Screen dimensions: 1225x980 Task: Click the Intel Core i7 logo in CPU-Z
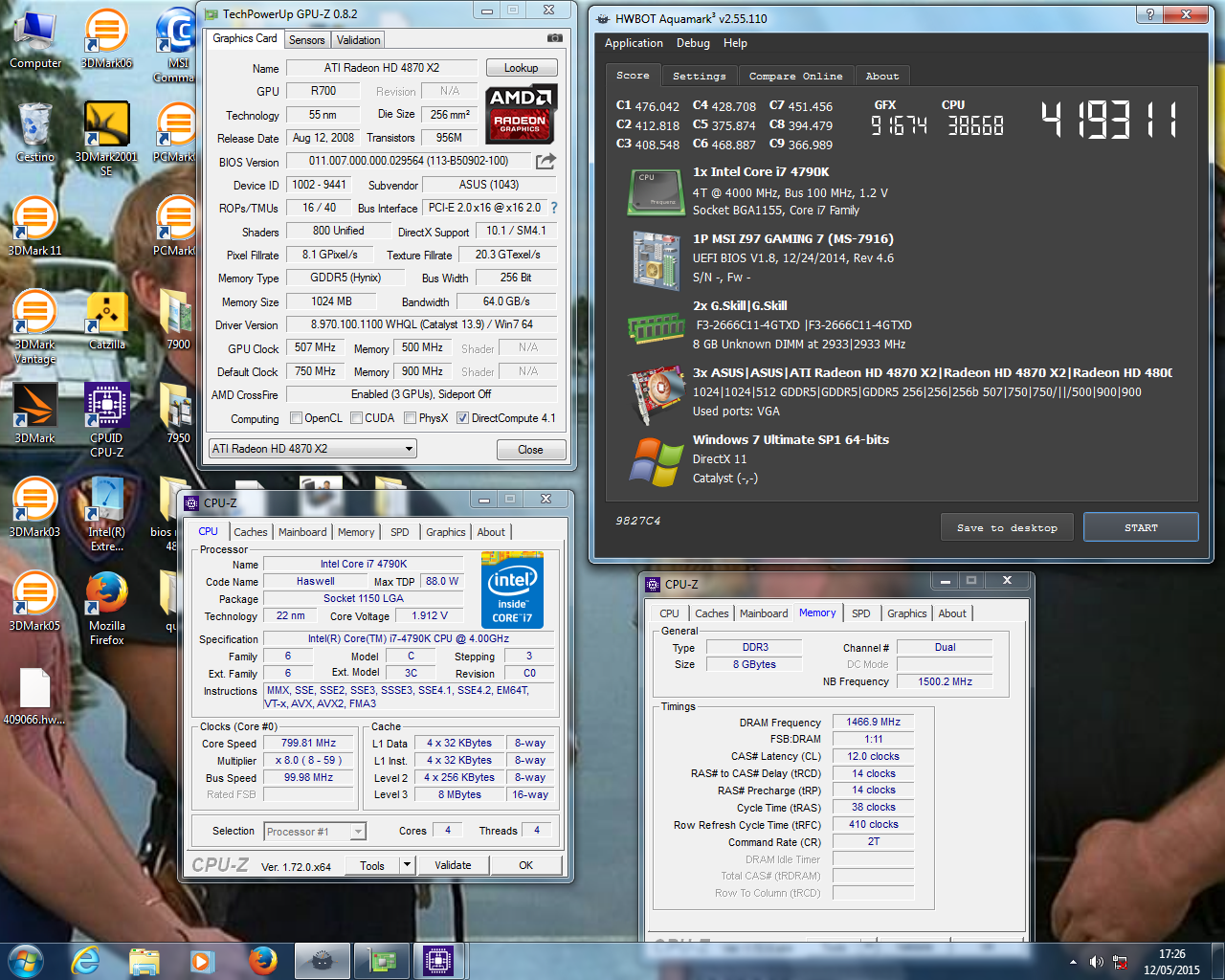[x=512, y=590]
